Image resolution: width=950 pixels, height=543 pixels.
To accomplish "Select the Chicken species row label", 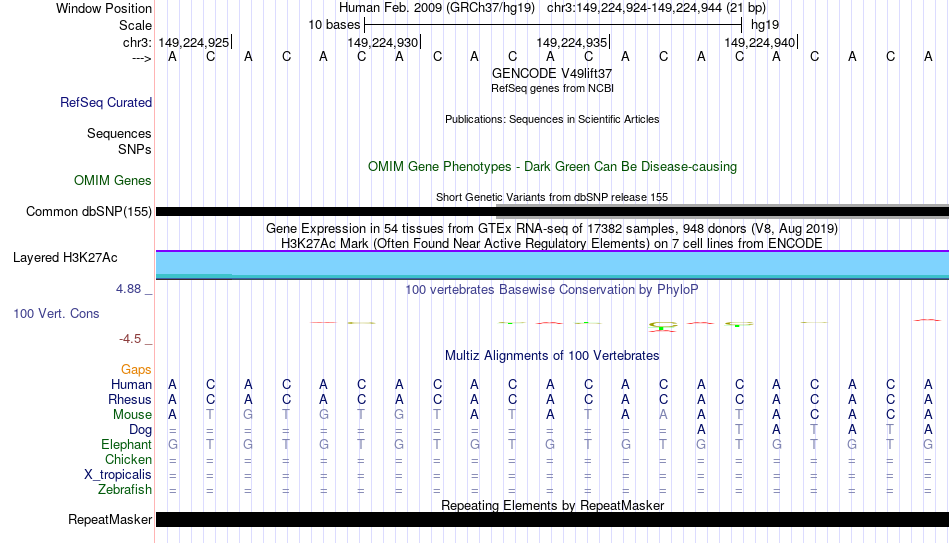I will pyautogui.click(x=128, y=459).
